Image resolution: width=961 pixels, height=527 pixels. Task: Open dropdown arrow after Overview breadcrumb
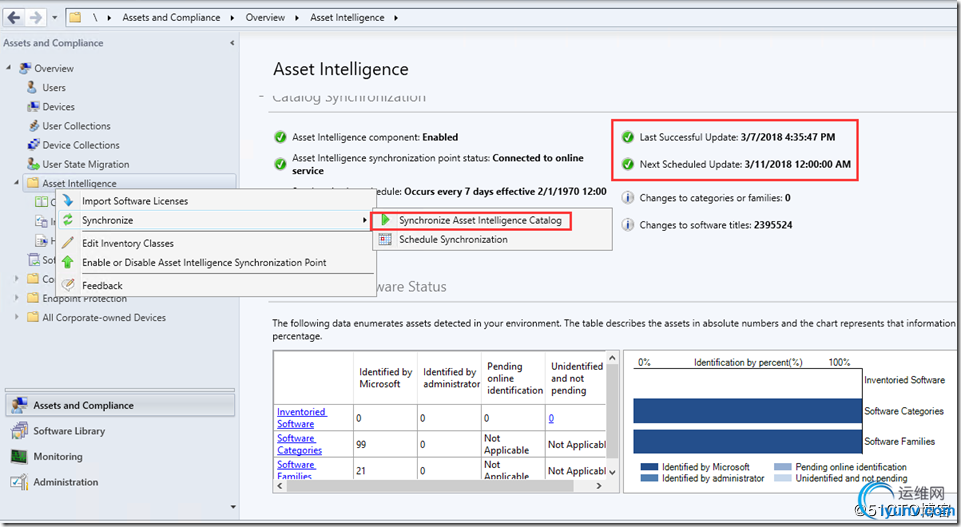(297, 18)
